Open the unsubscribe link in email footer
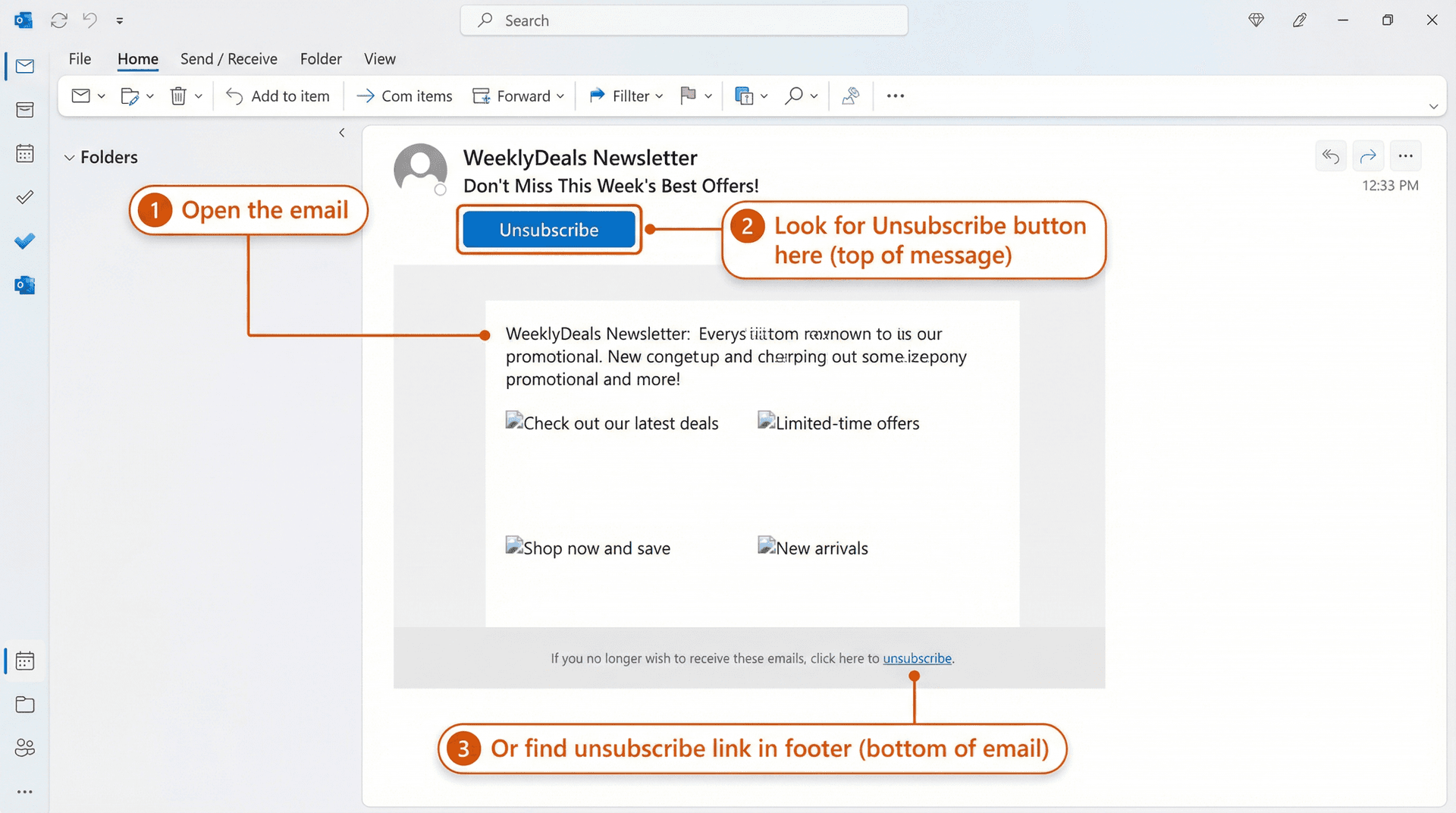 (916, 658)
